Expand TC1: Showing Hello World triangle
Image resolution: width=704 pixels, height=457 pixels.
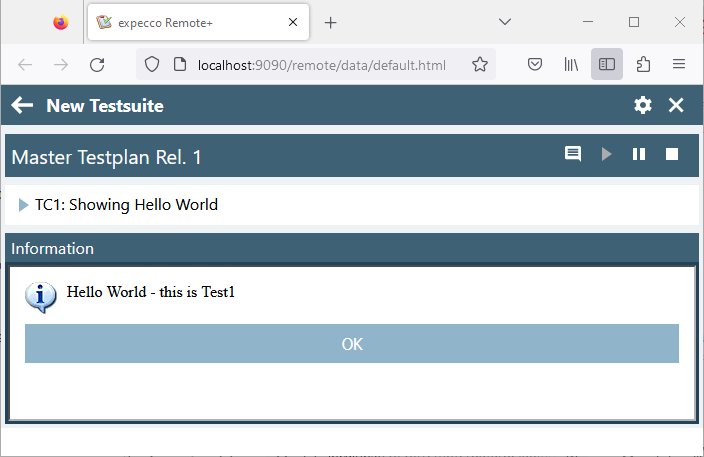point(24,205)
